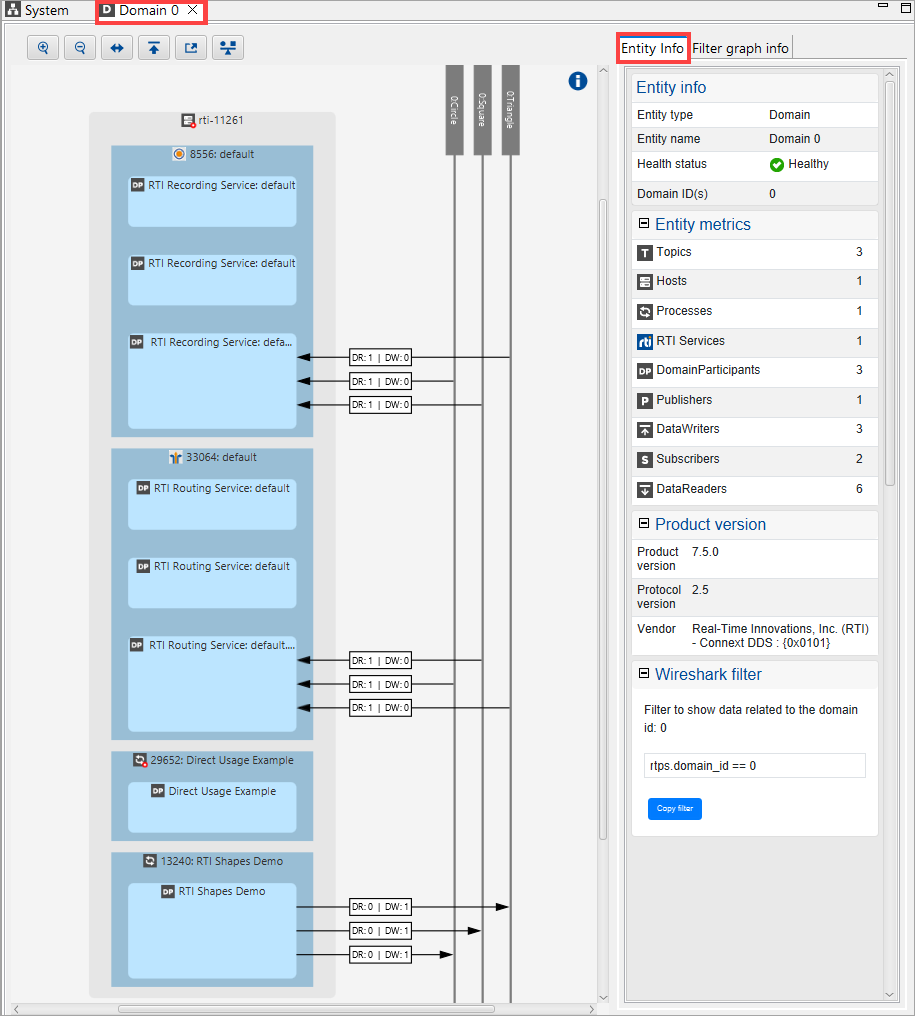
Task: Click the Product version '7.5.0' value
Action: (705, 552)
